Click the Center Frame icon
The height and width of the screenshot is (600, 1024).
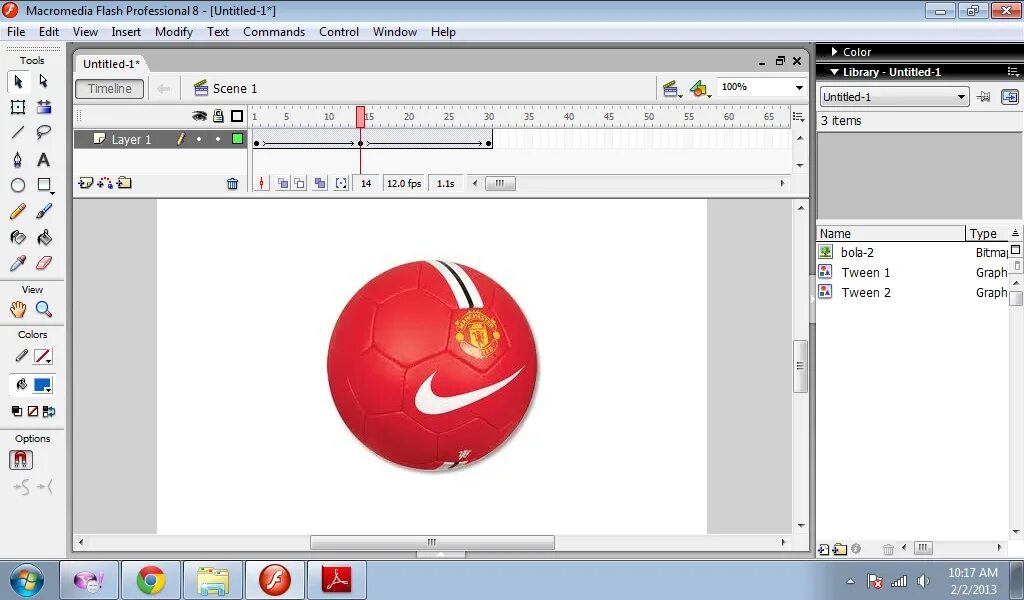pos(261,183)
